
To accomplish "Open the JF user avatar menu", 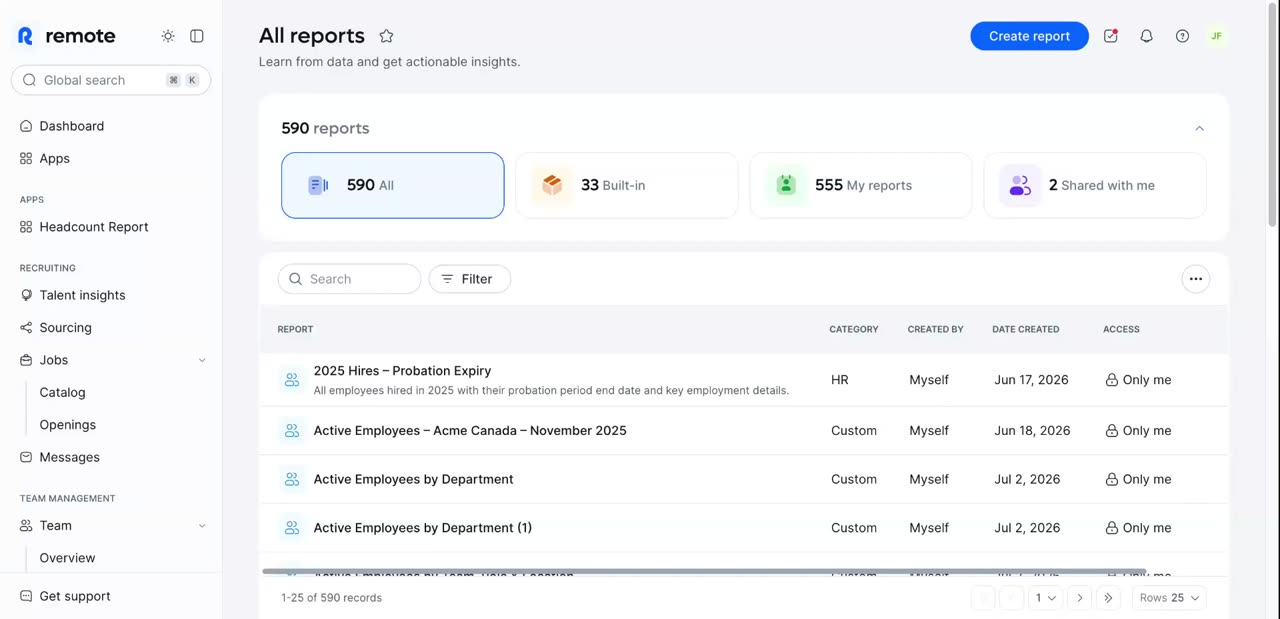I will point(1216,36).
